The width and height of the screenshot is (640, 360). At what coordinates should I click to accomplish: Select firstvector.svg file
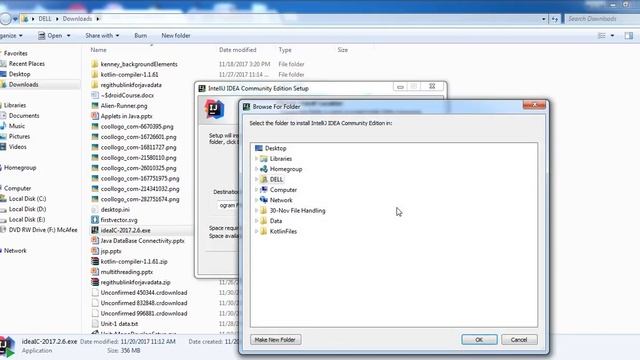[x=119, y=220]
